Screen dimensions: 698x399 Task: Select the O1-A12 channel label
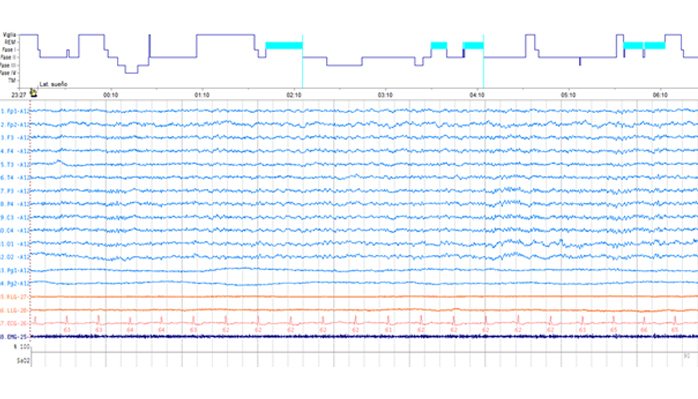(x=15, y=244)
